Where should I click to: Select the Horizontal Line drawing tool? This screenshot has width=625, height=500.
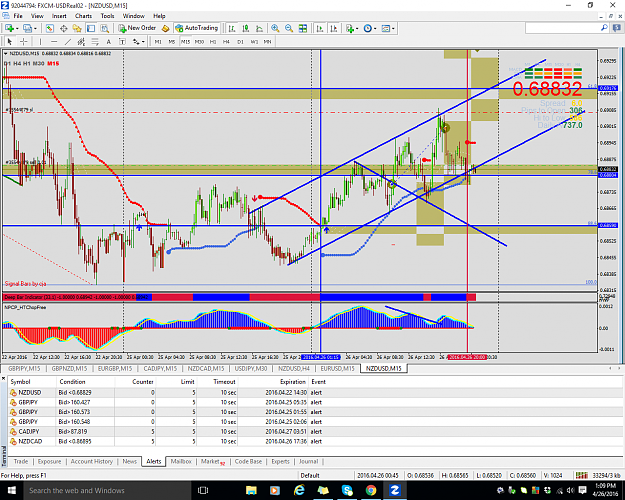pyautogui.click(x=54, y=41)
